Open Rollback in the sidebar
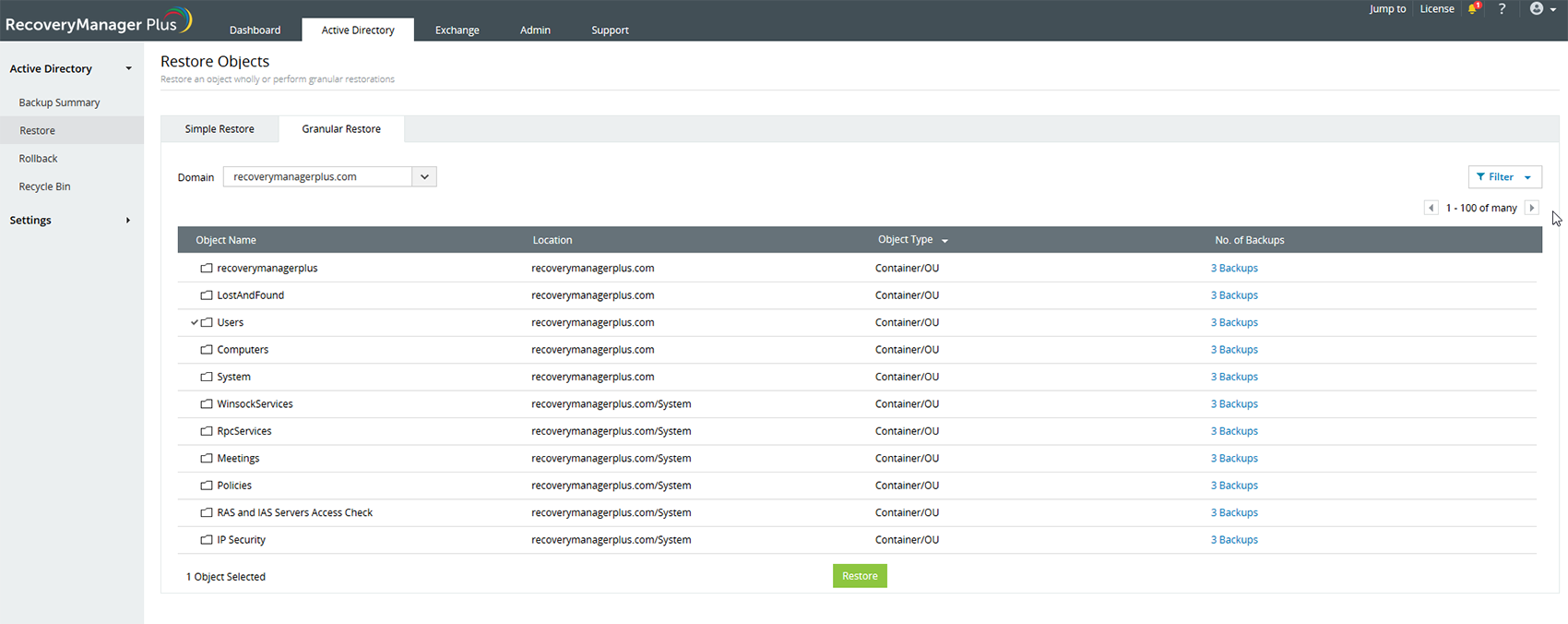The image size is (1568, 624). coord(39,159)
